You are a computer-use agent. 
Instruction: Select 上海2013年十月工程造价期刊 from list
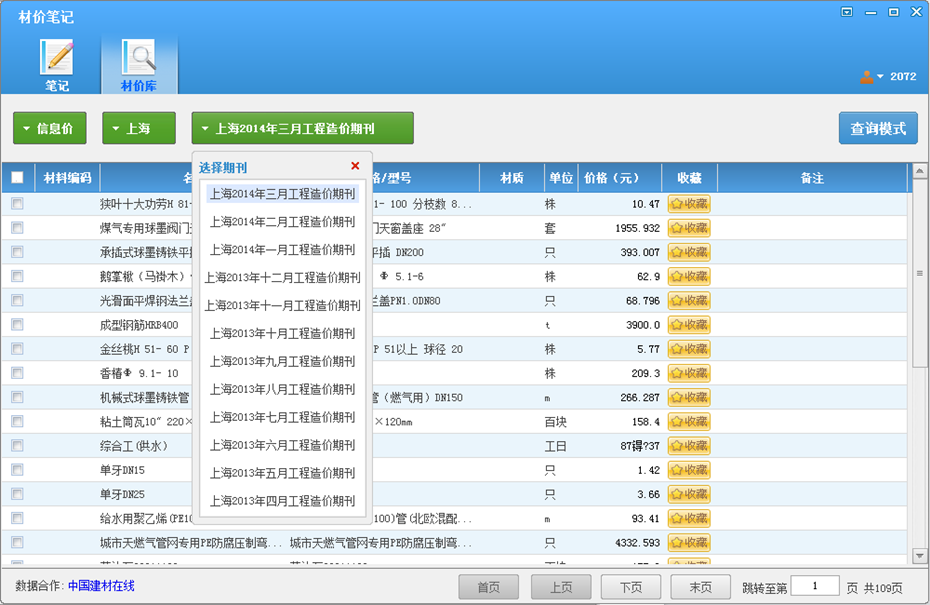point(282,333)
